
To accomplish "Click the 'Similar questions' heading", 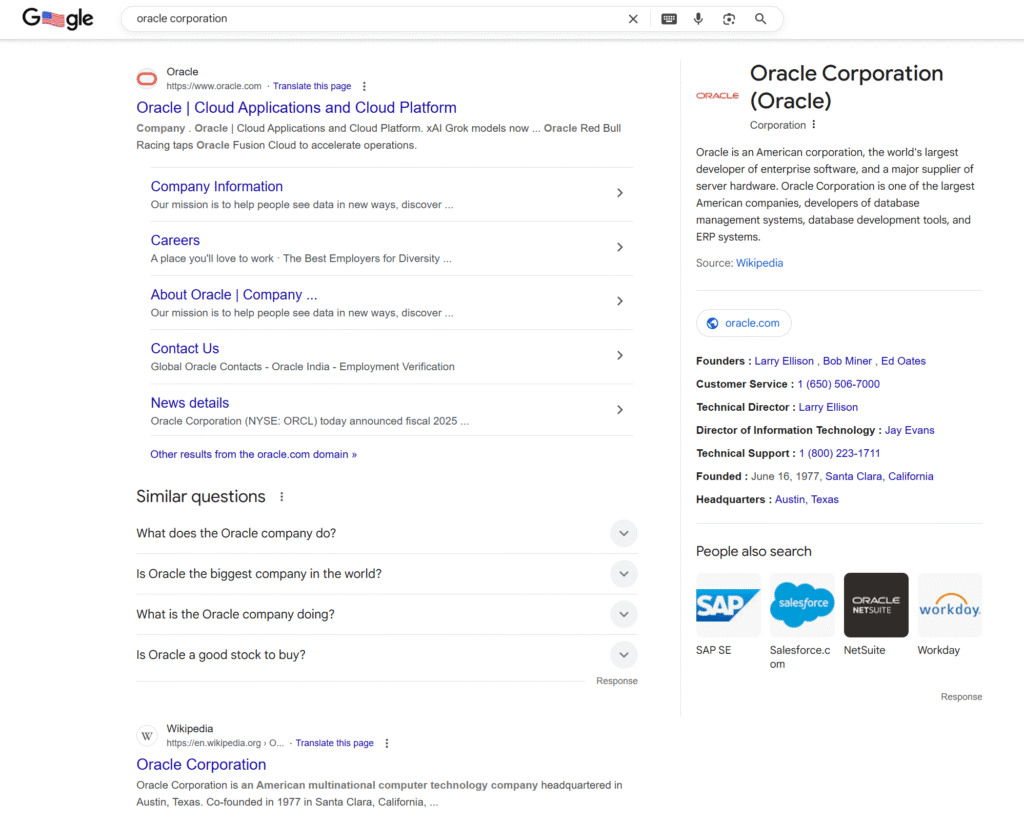I will click(200, 497).
